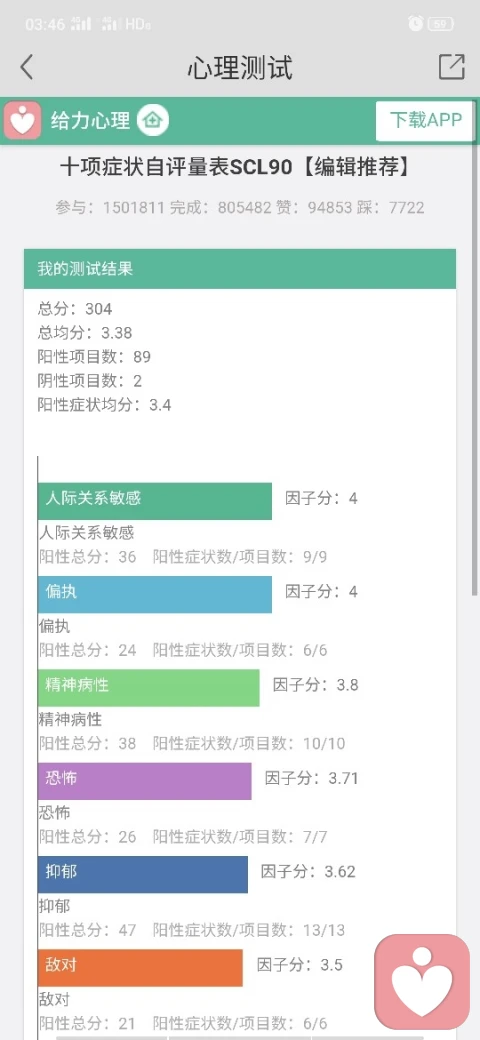Tap the back arrow icon

pos(26,67)
